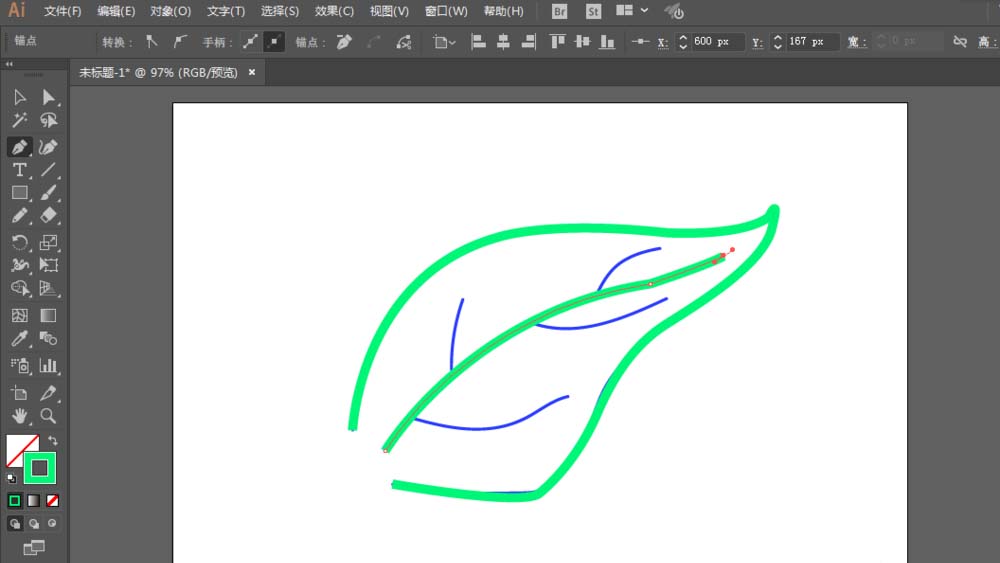Open the 选择(S) menu
This screenshot has width=1000, height=563.
279,11
